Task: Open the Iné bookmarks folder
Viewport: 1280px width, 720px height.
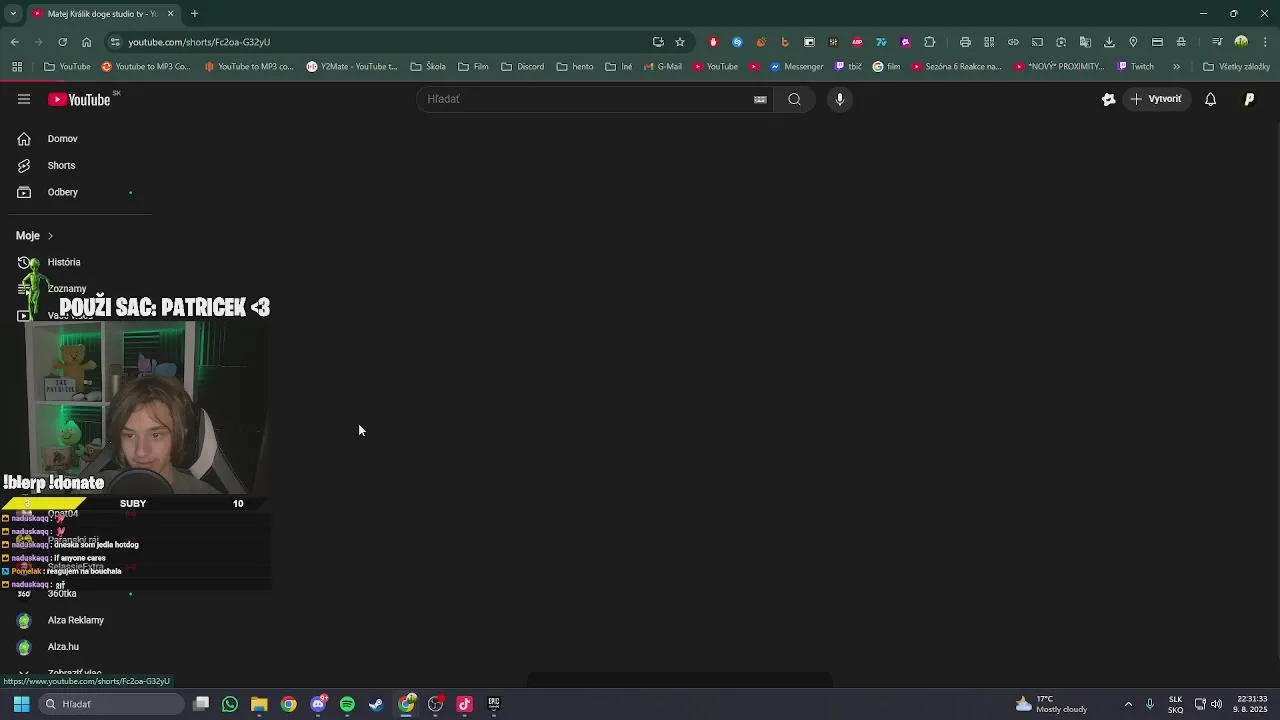Action: (x=619, y=67)
